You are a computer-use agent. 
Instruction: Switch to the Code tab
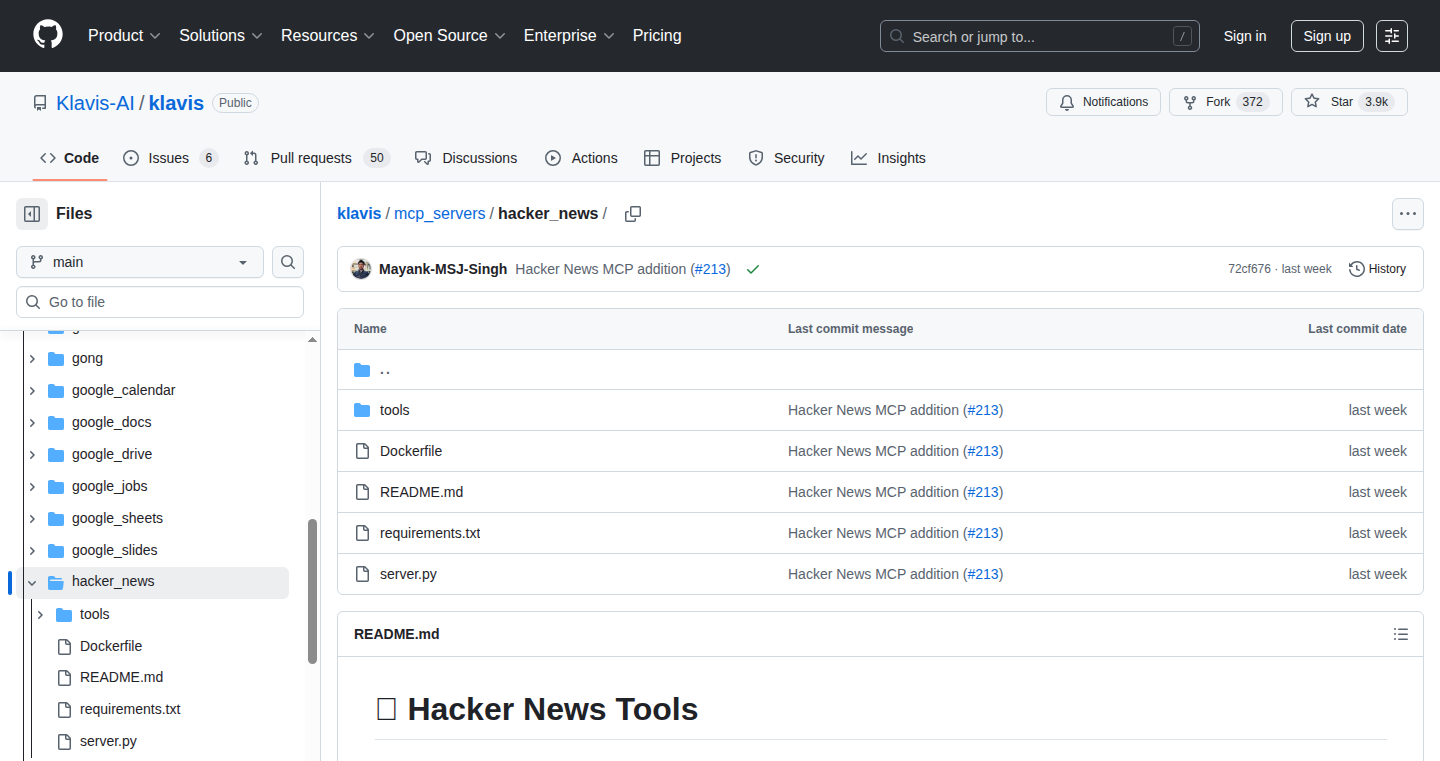70,158
